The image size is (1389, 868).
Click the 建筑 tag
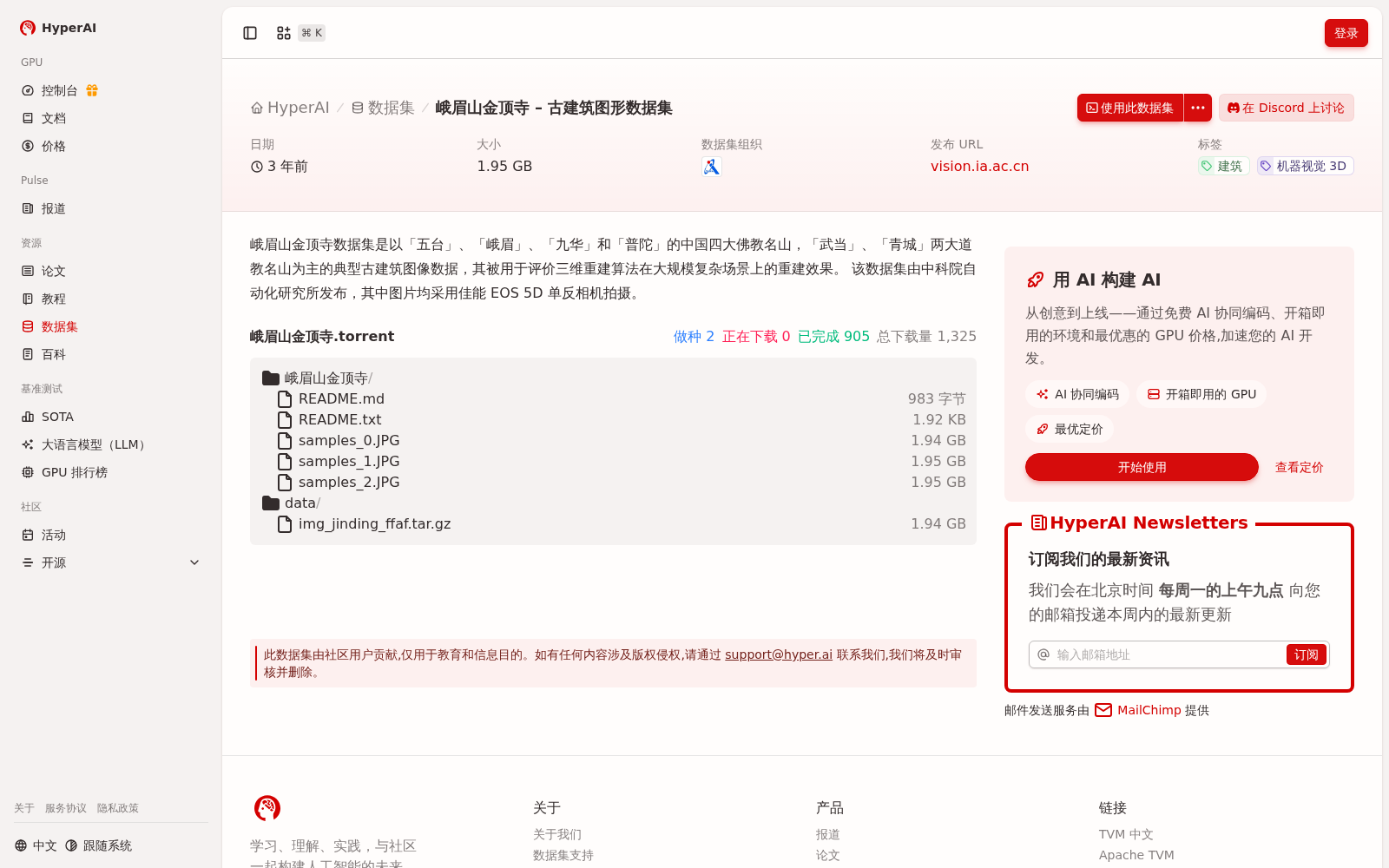click(1223, 166)
